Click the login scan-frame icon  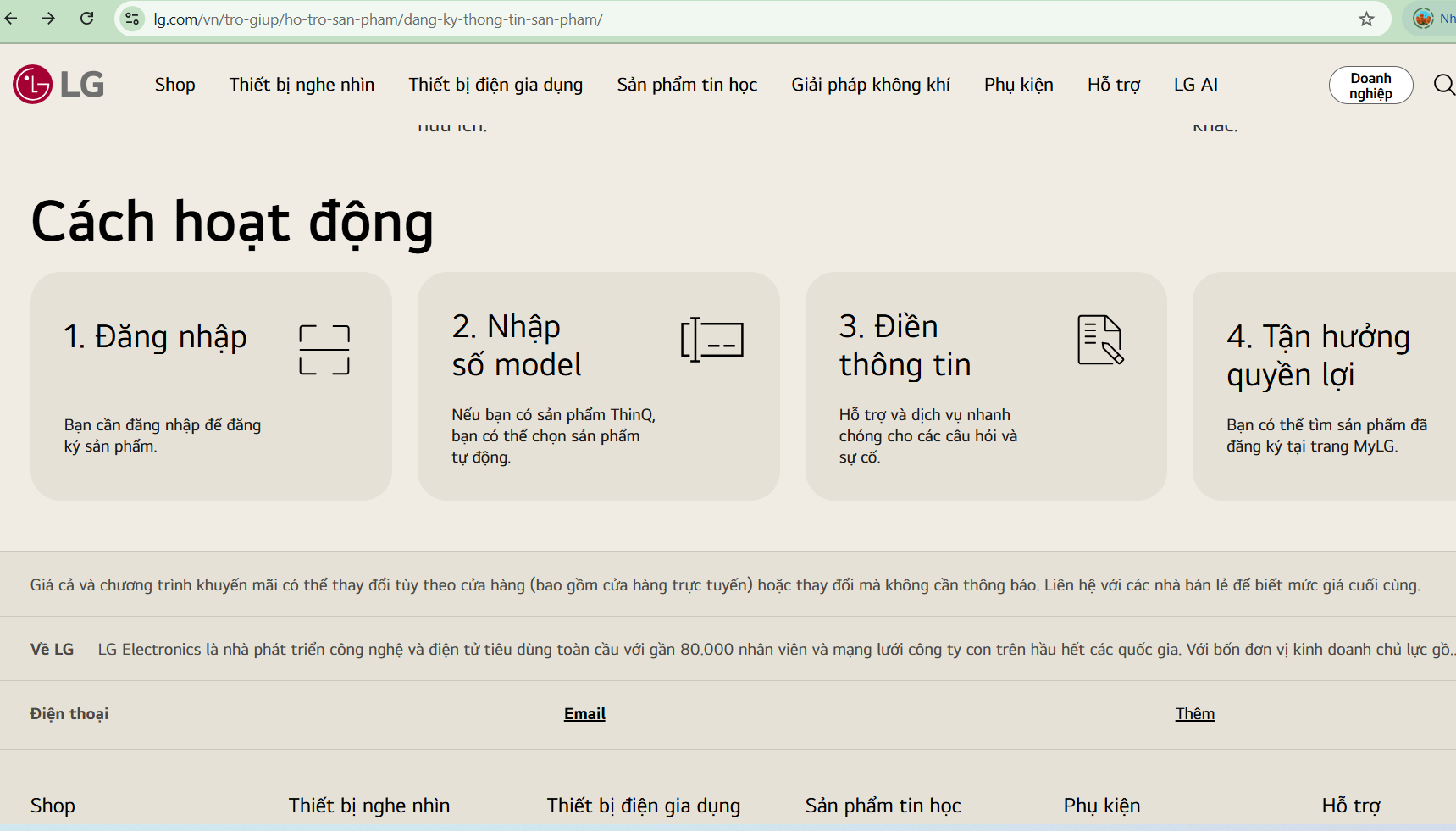coord(324,350)
